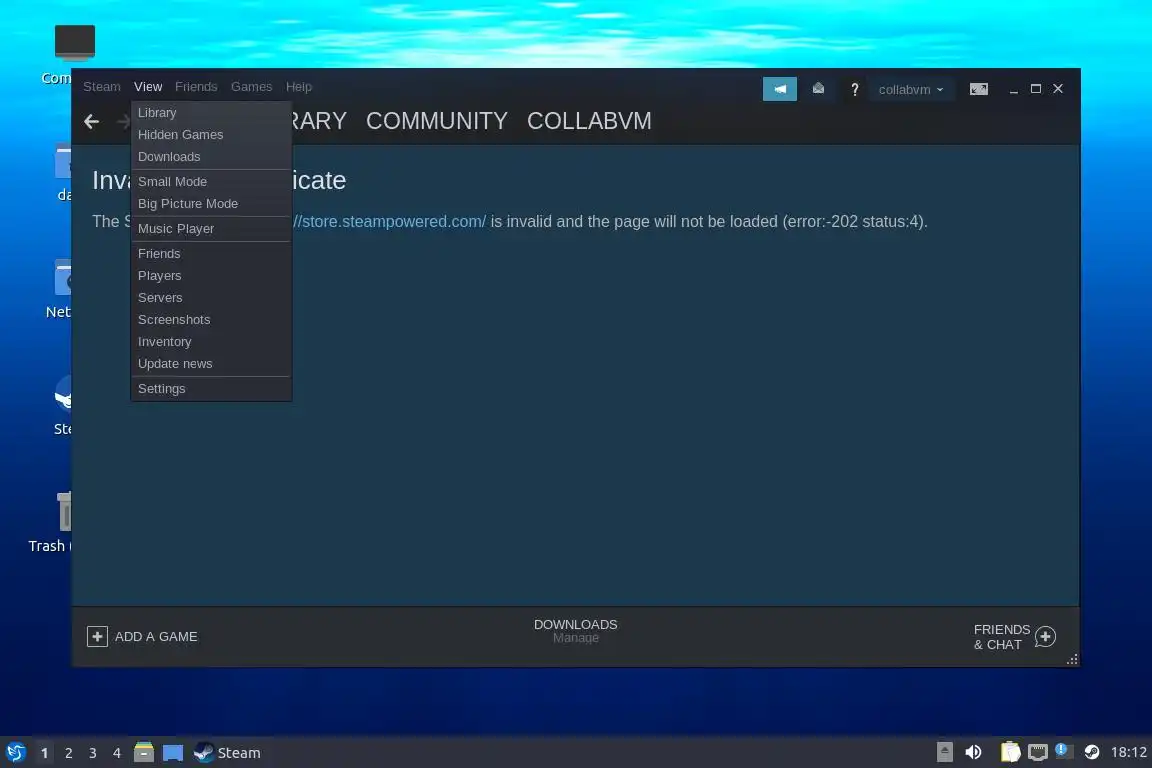Select Update news menu entry
Viewport: 1152px width, 768px height.
click(x=211, y=364)
